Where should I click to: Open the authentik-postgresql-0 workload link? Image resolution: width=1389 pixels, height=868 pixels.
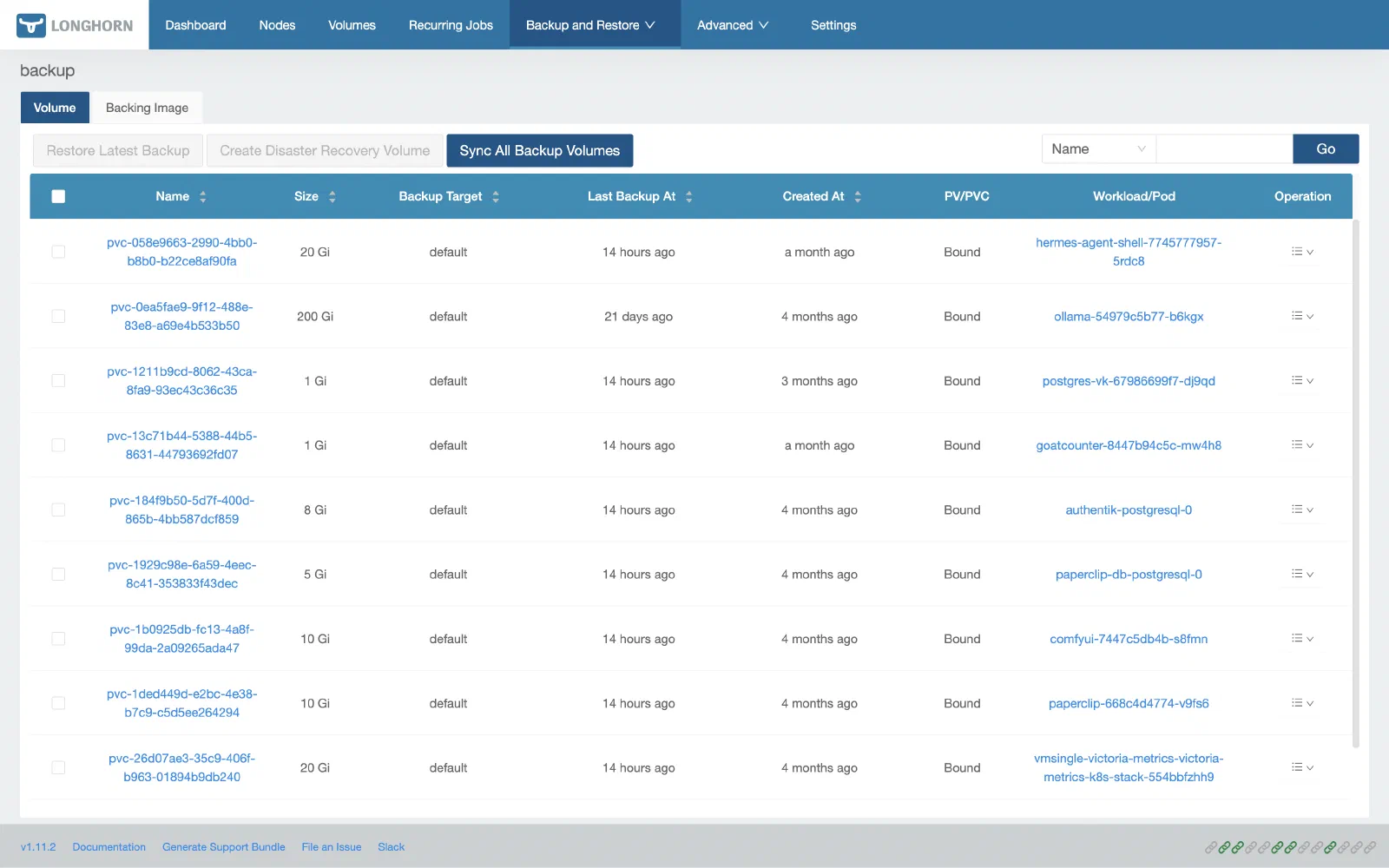point(1129,510)
